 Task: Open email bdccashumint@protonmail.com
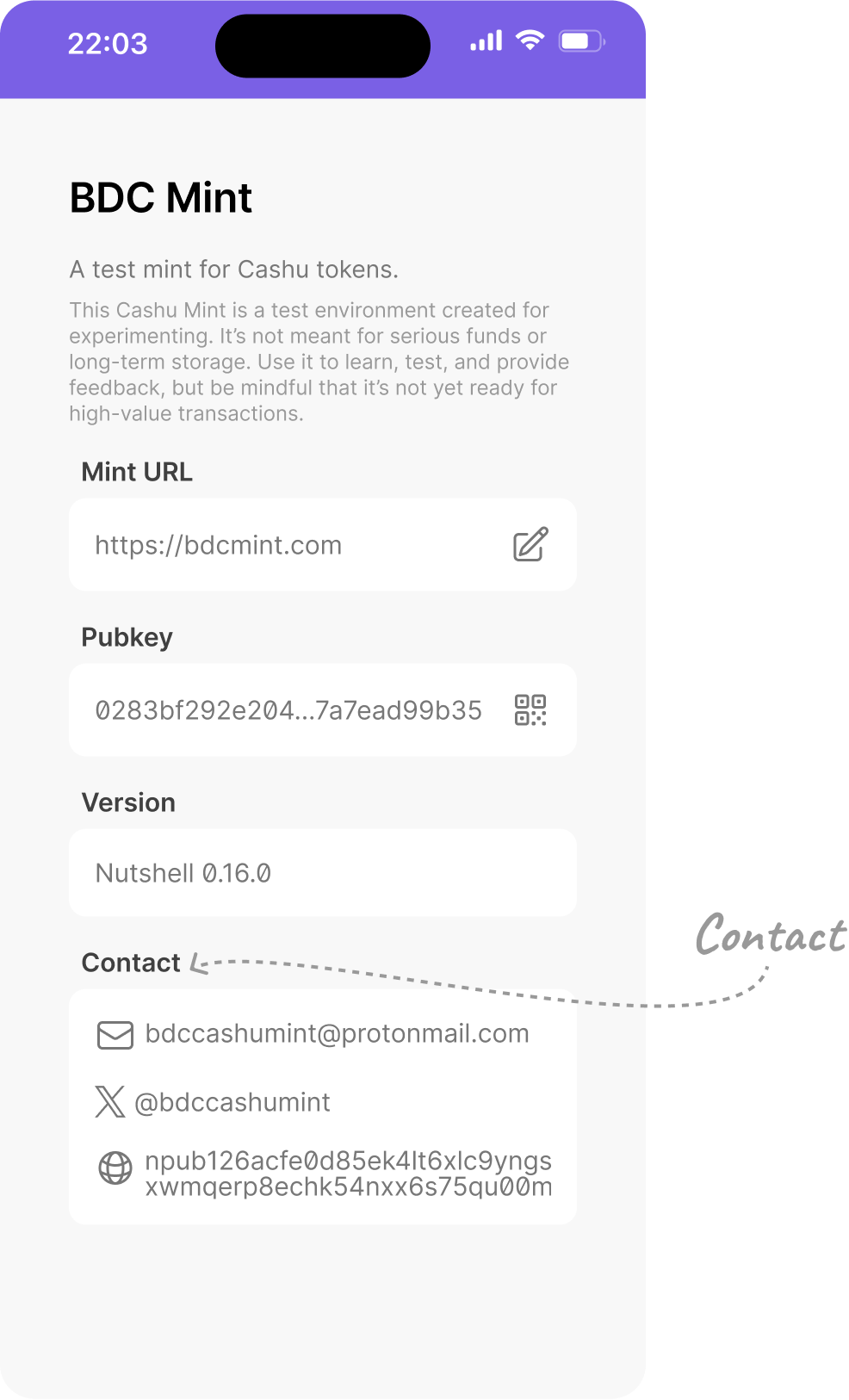337,1033
